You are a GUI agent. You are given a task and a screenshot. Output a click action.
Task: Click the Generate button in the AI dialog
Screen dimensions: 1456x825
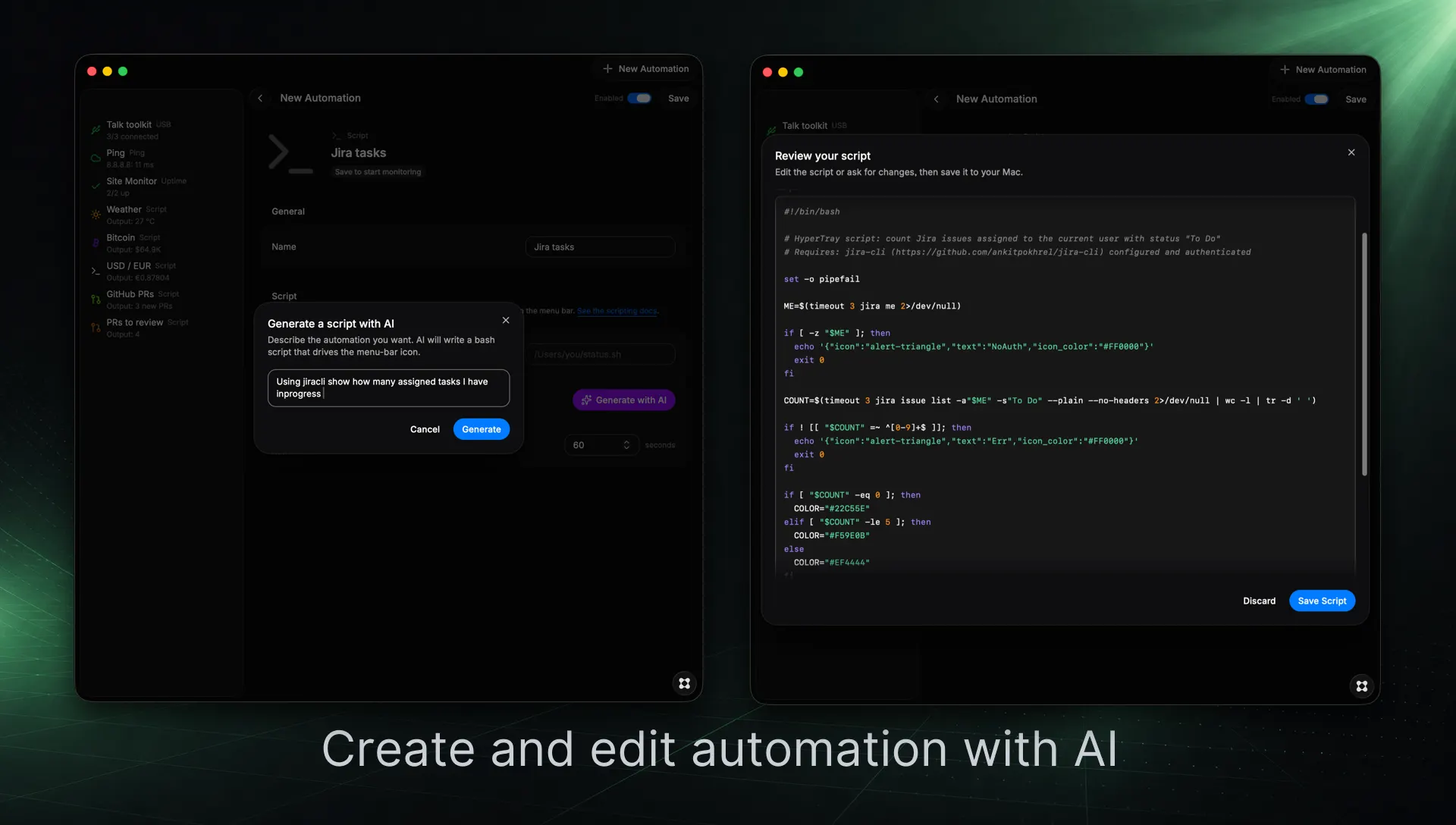[x=482, y=429]
